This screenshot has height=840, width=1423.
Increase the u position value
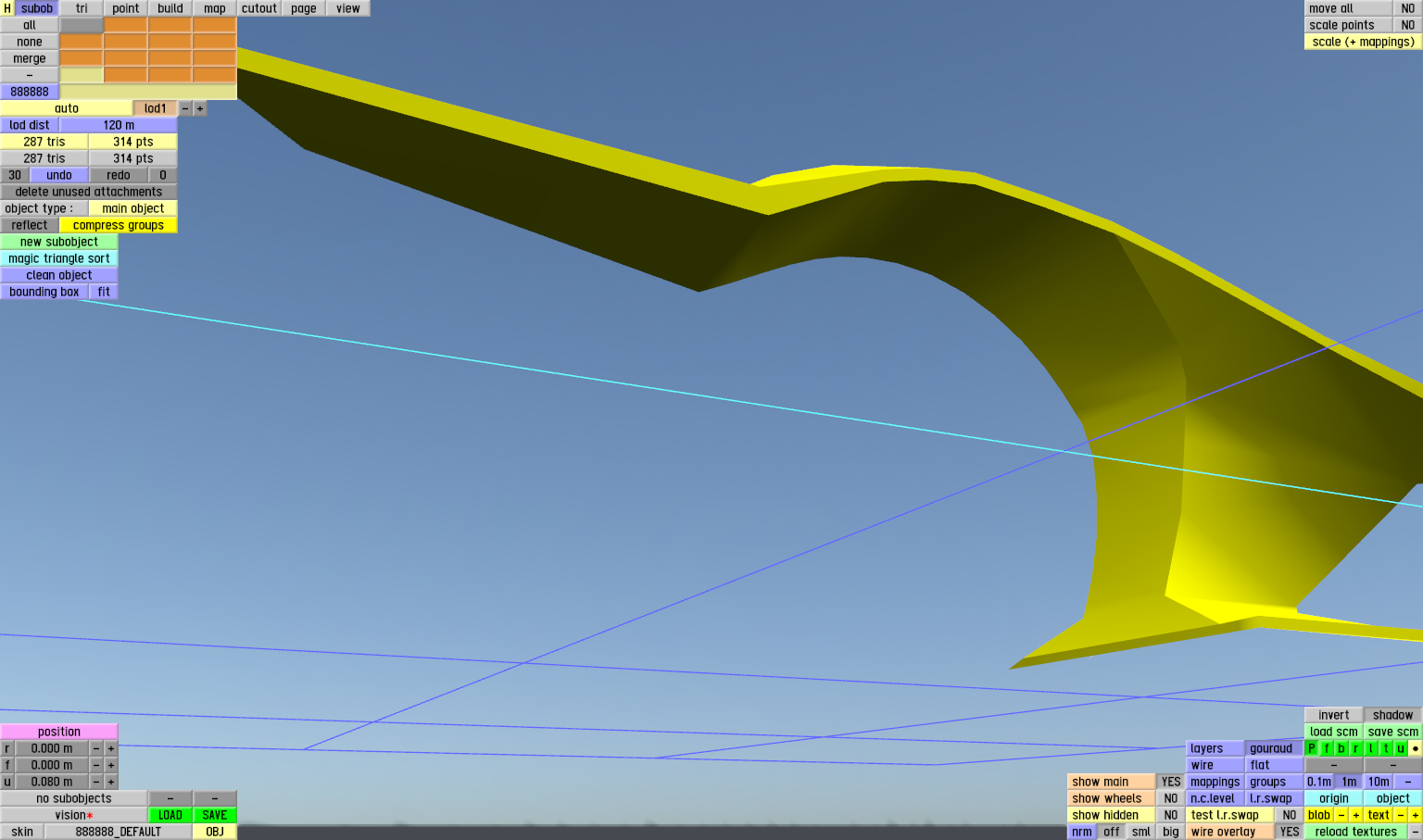tap(111, 782)
